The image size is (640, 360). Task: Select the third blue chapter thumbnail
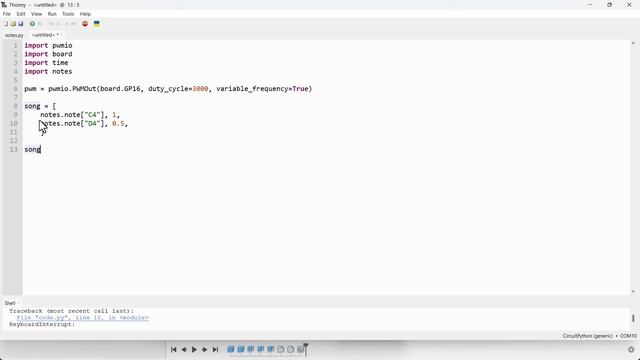pyautogui.click(x=251, y=349)
